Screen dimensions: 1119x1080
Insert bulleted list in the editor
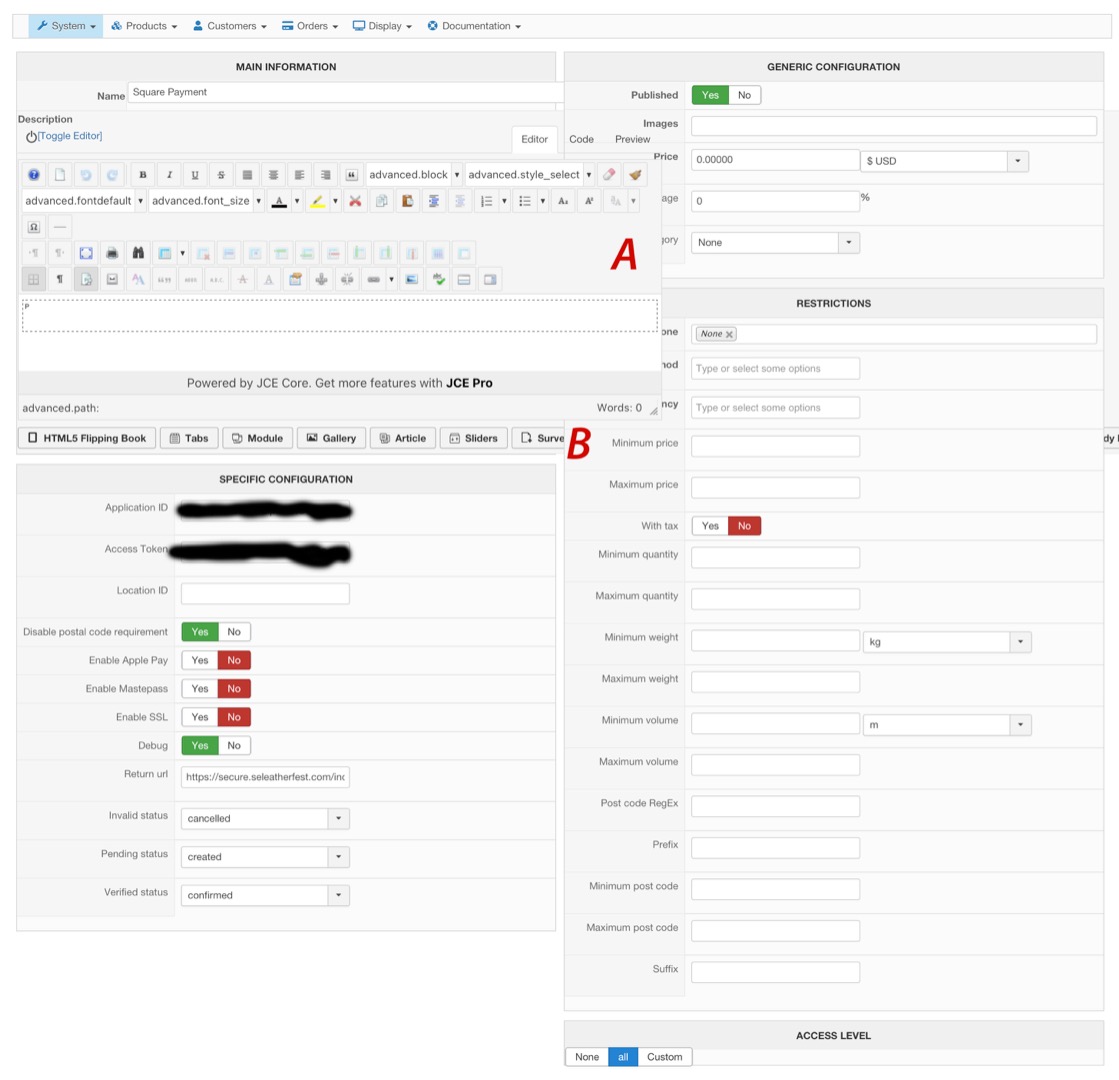click(525, 201)
